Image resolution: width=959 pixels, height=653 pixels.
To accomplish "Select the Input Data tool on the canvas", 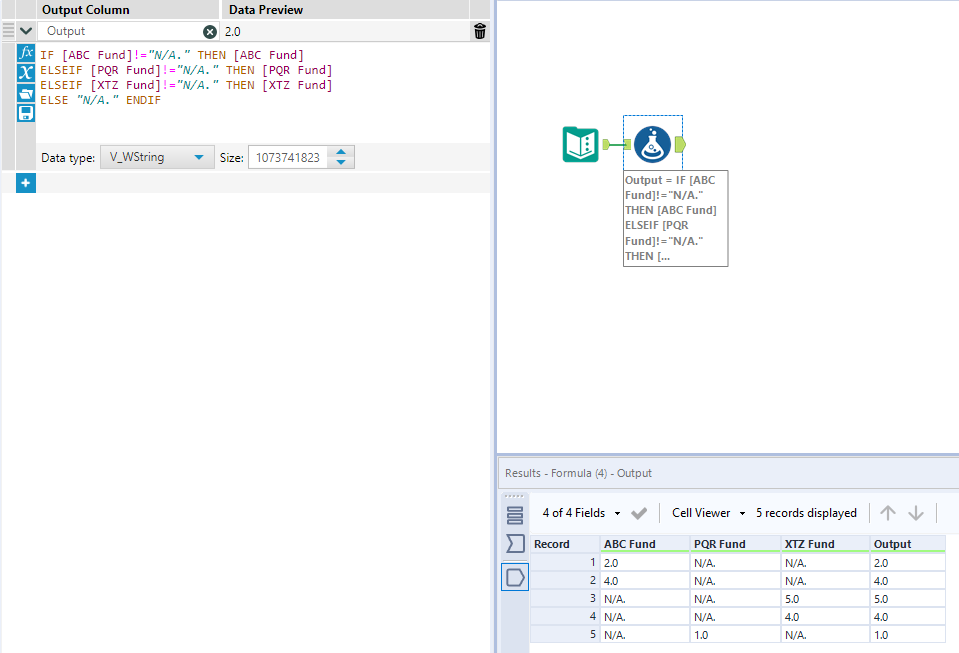I will coord(580,143).
